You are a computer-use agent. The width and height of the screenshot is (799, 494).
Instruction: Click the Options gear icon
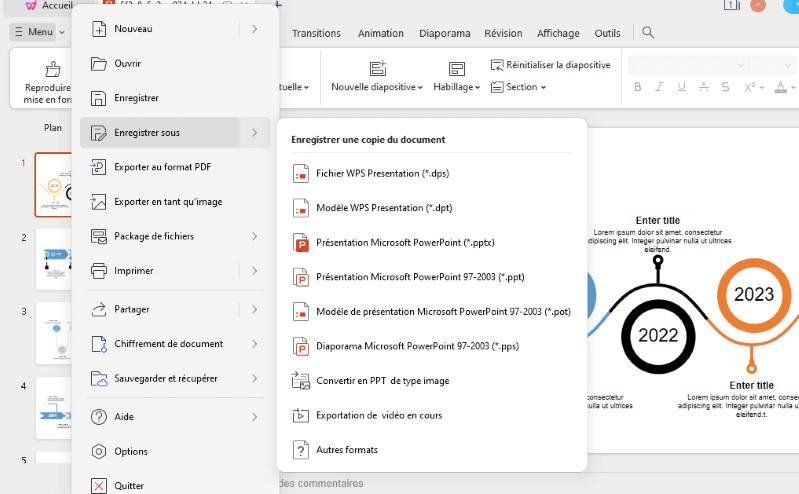tap(99, 452)
